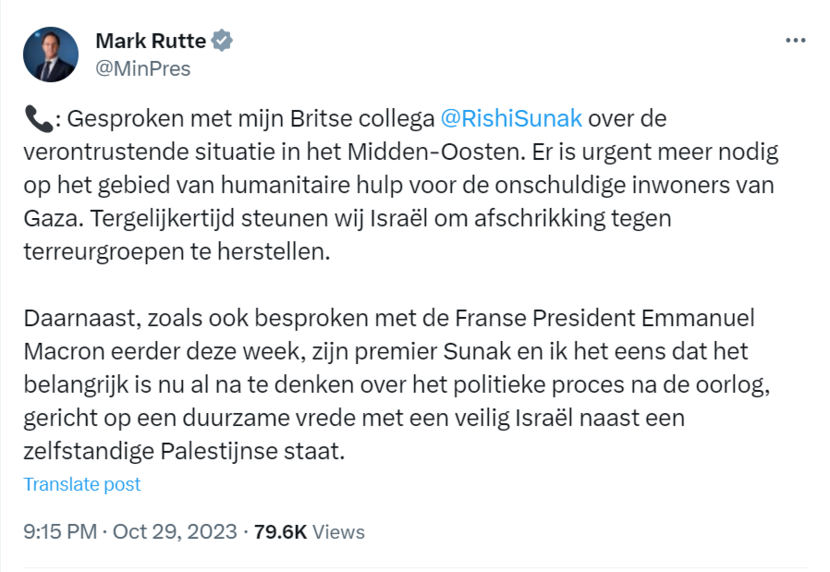This screenshot has width=830, height=572.
Task: Click the blue verified badge
Action: (223, 41)
